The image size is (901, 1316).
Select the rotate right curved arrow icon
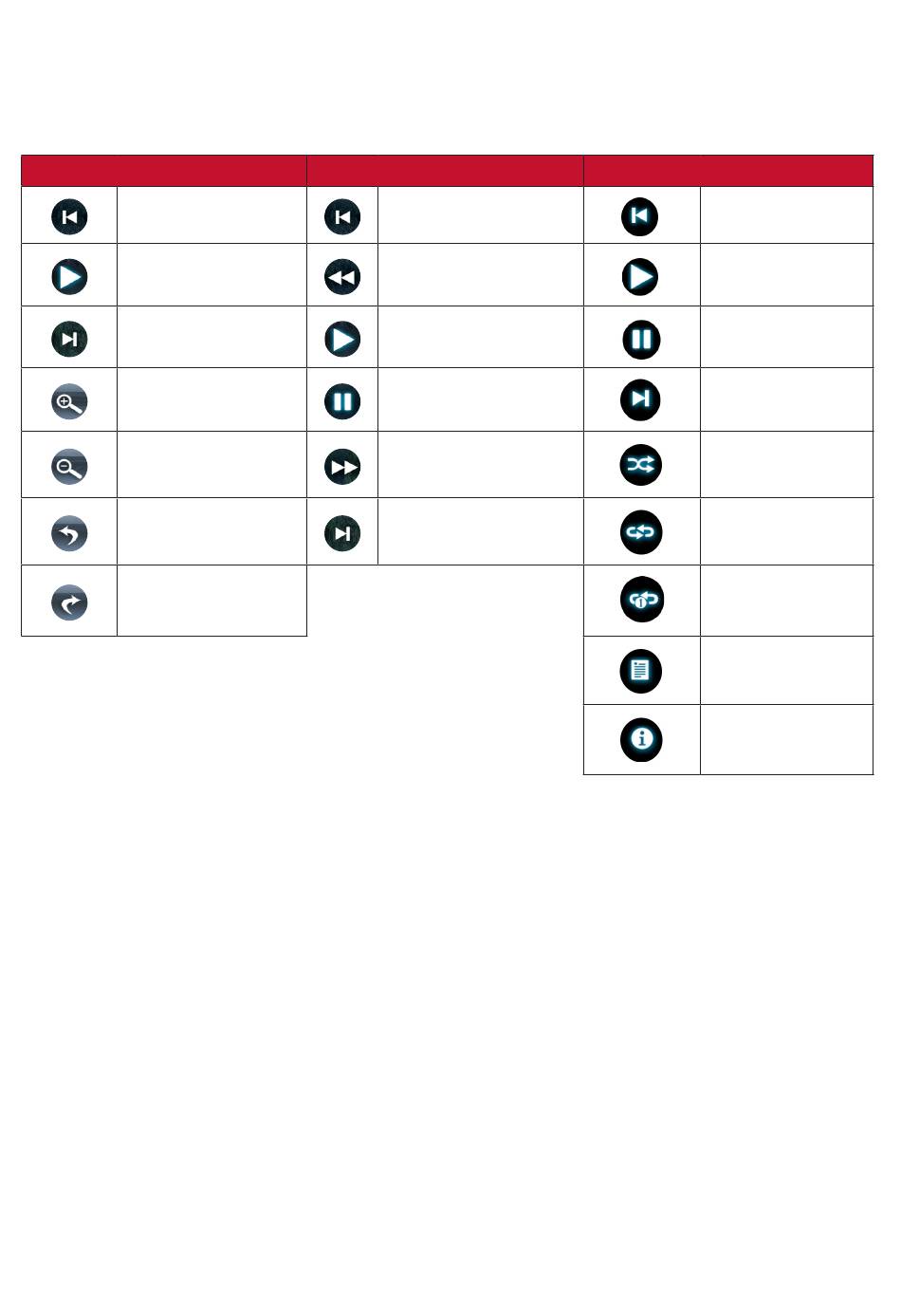coord(69,602)
